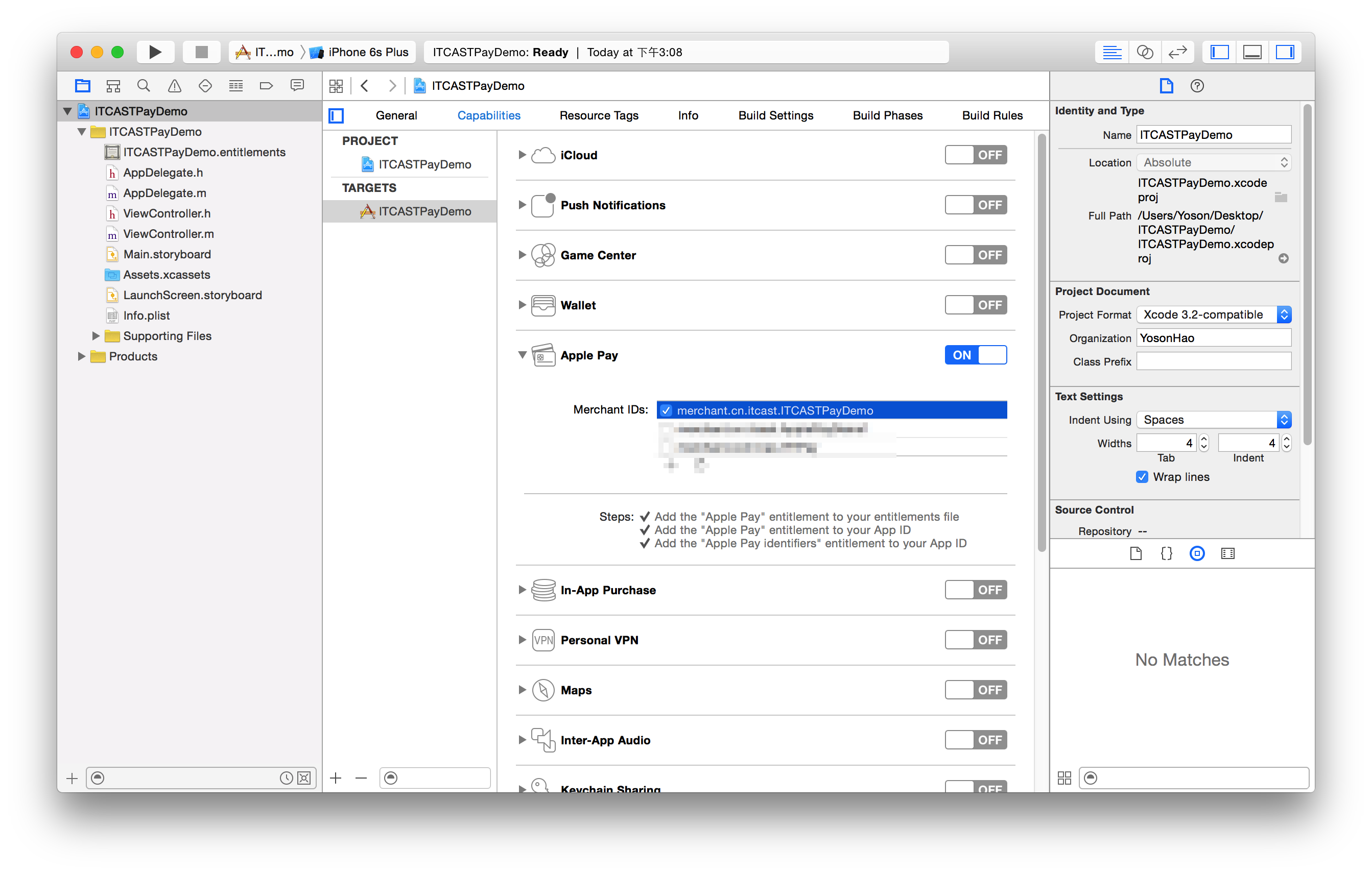Screen dimensions: 1372x874
Task: Turn on Push Notifications switch
Action: [976, 205]
